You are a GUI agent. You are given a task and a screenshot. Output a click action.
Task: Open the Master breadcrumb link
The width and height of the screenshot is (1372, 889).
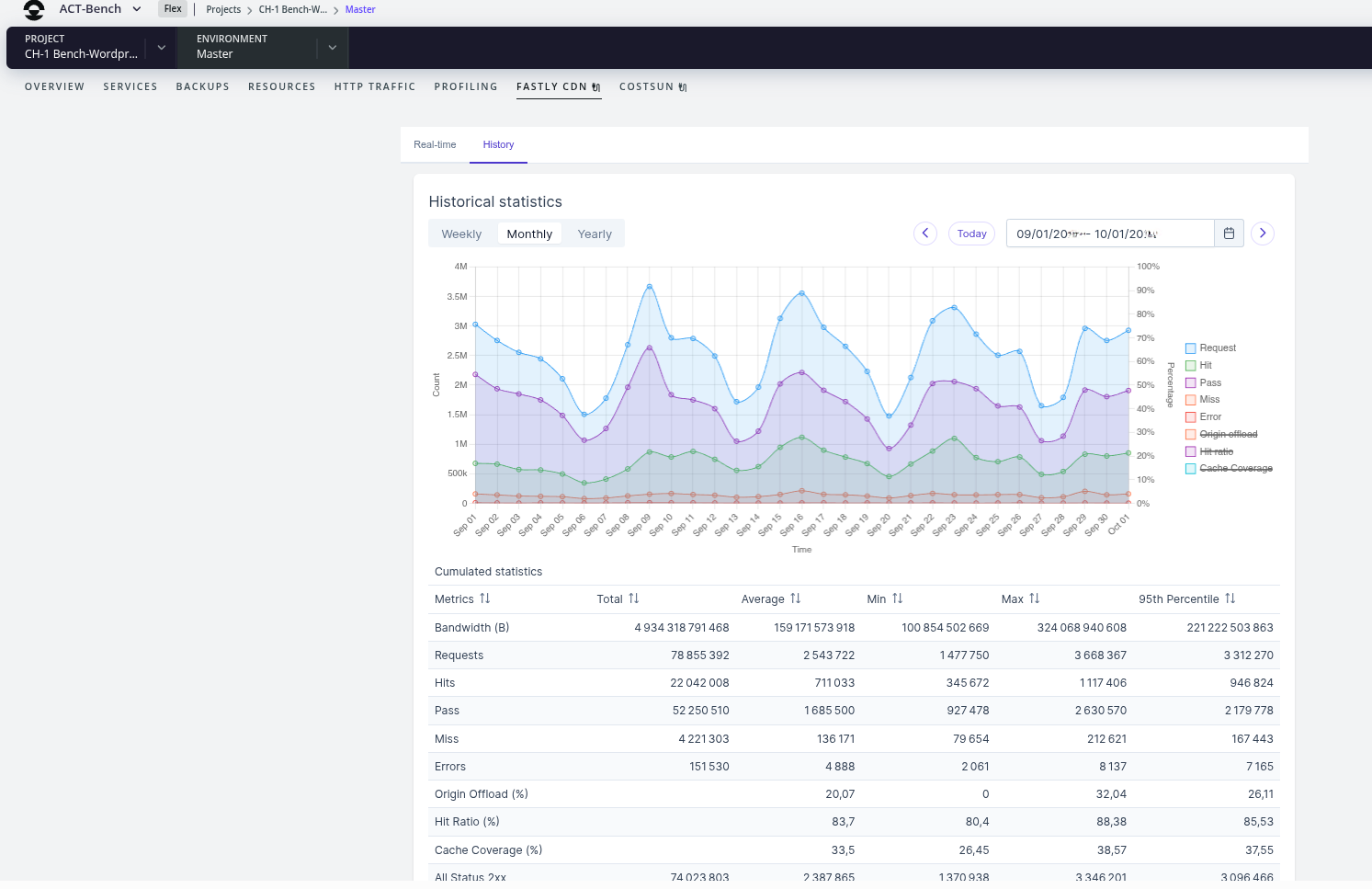click(360, 9)
